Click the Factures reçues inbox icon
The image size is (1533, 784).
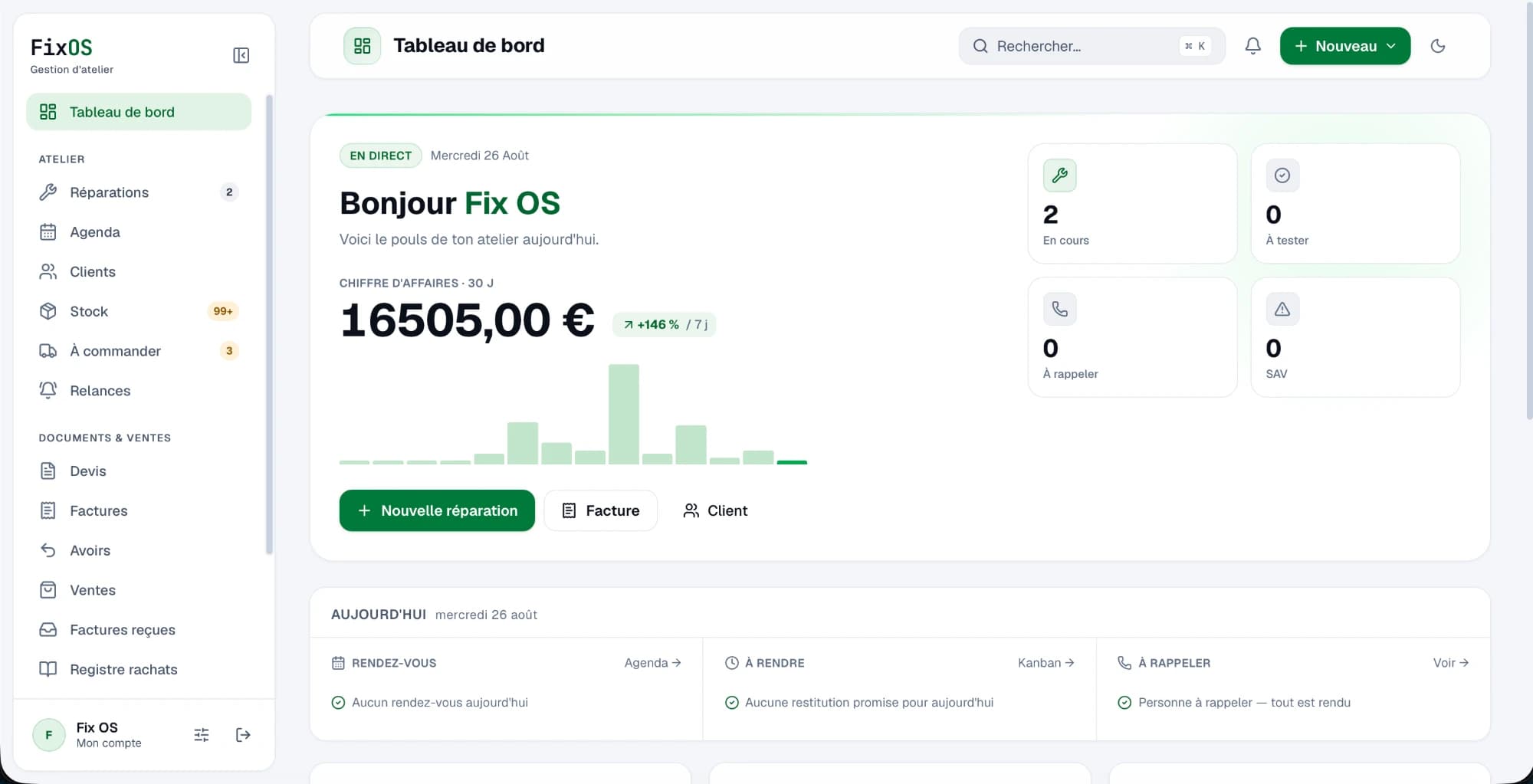tap(48, 630)
